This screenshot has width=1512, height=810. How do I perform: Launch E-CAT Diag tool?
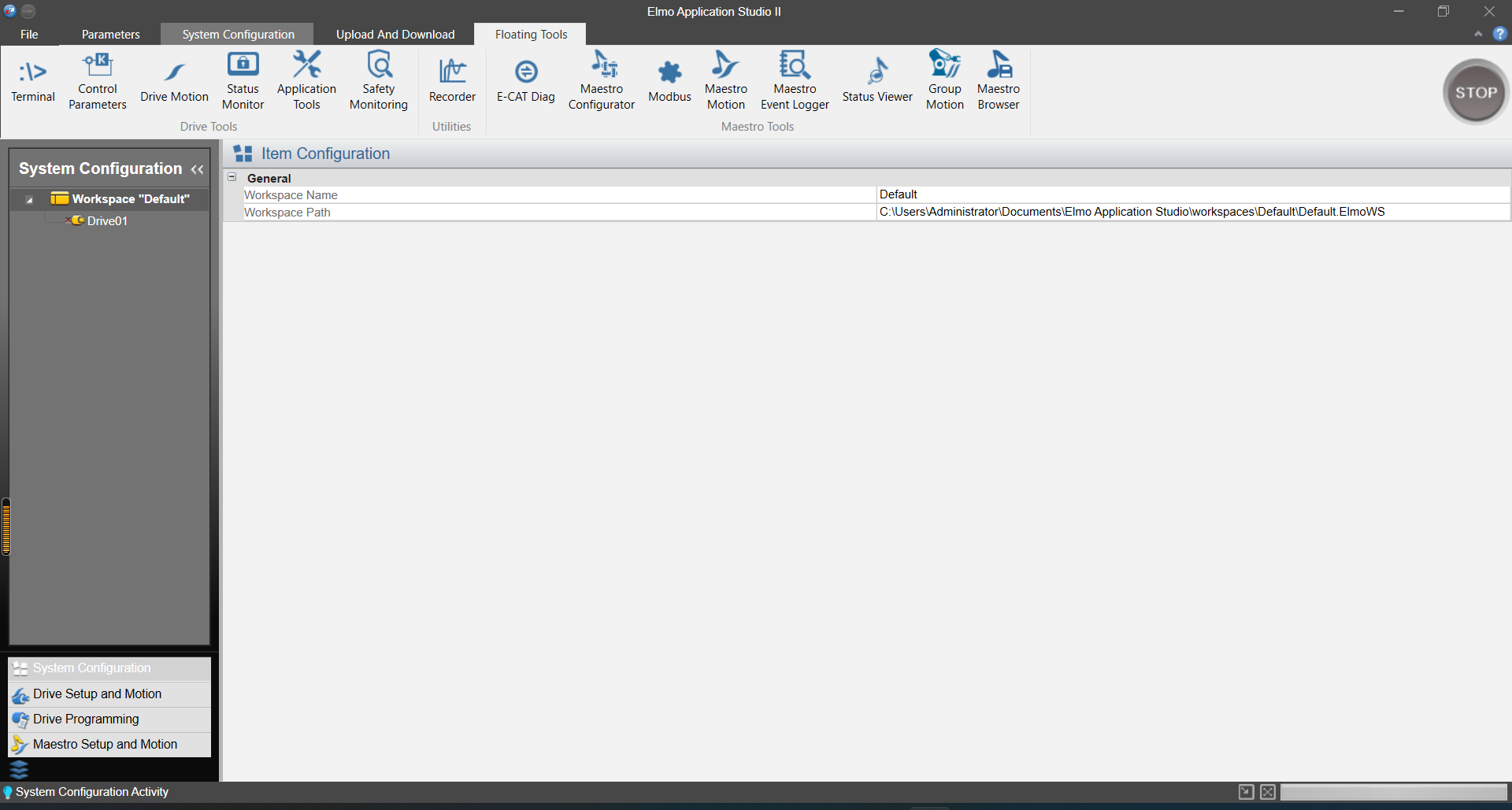[x=525, y=81]
